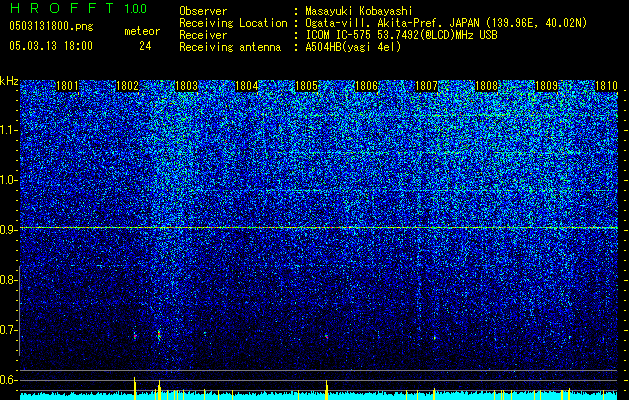Click the meteor echo just after 1802

[135, 335]
